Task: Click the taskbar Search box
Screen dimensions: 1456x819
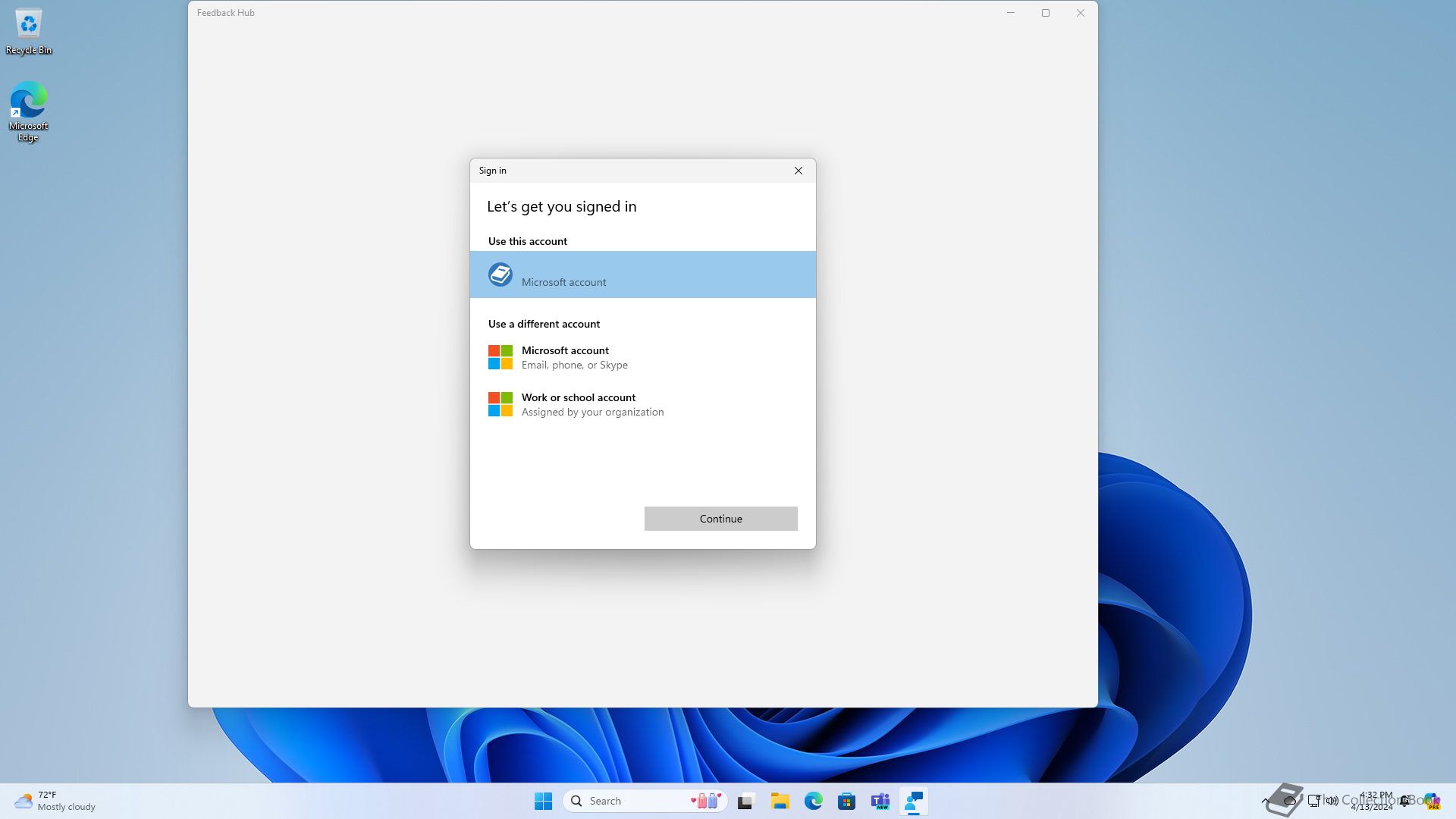Action: (645, 801)
